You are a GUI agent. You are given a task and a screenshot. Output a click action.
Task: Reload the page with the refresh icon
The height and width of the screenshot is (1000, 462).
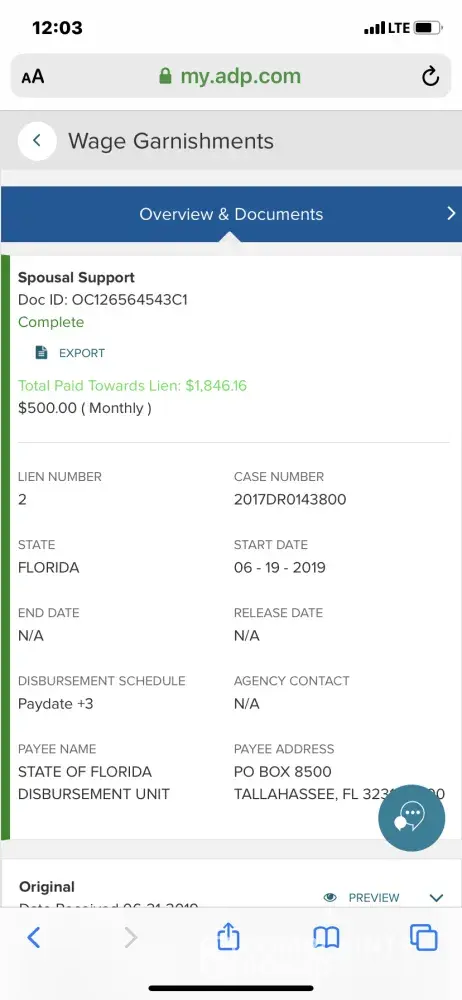coord(431,77)
